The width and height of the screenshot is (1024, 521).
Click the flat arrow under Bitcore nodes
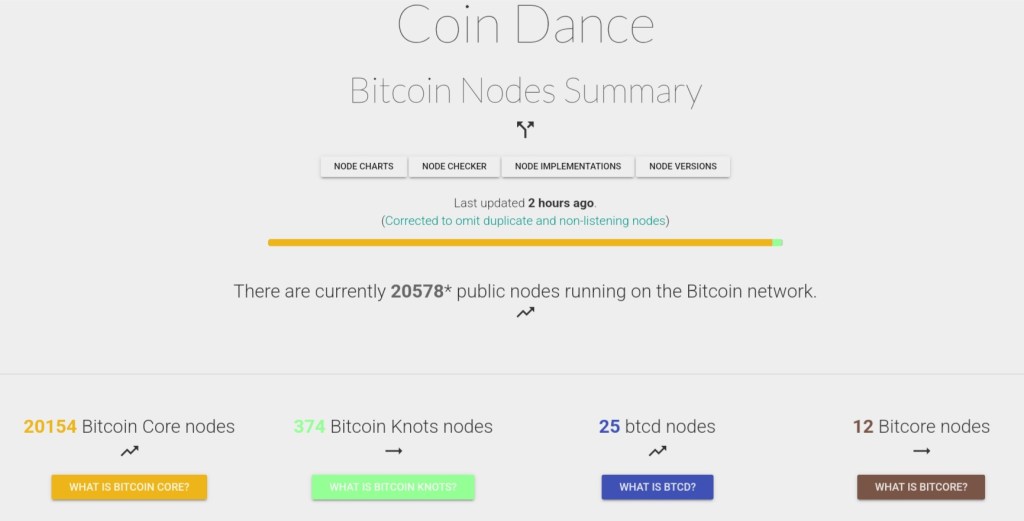click(x=921, y=452)
